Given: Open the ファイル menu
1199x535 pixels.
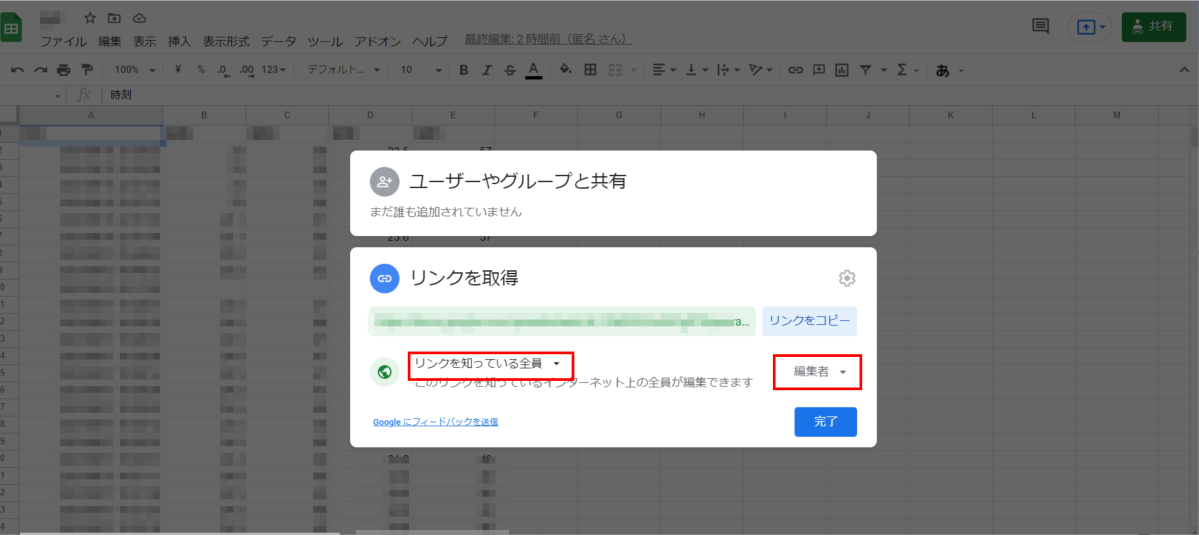Looking at the screenshot, I should (x=63, y=41).
